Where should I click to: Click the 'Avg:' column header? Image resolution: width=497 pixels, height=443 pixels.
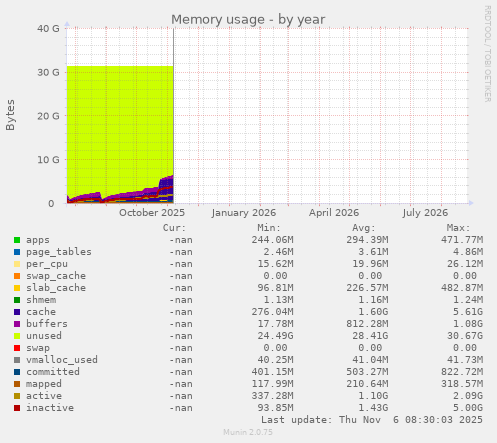click(364, 228)
